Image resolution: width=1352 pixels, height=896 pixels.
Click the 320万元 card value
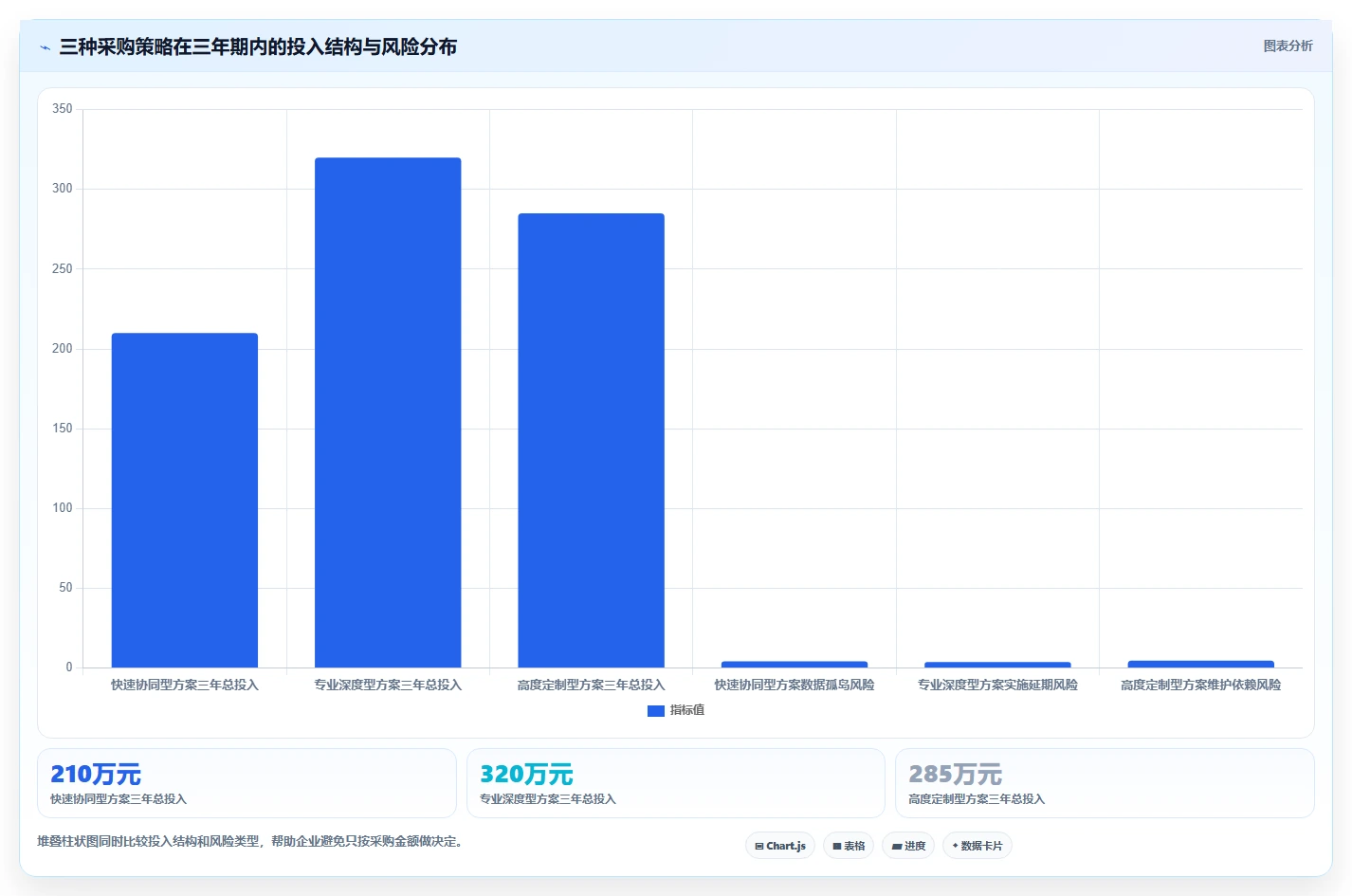526,775
